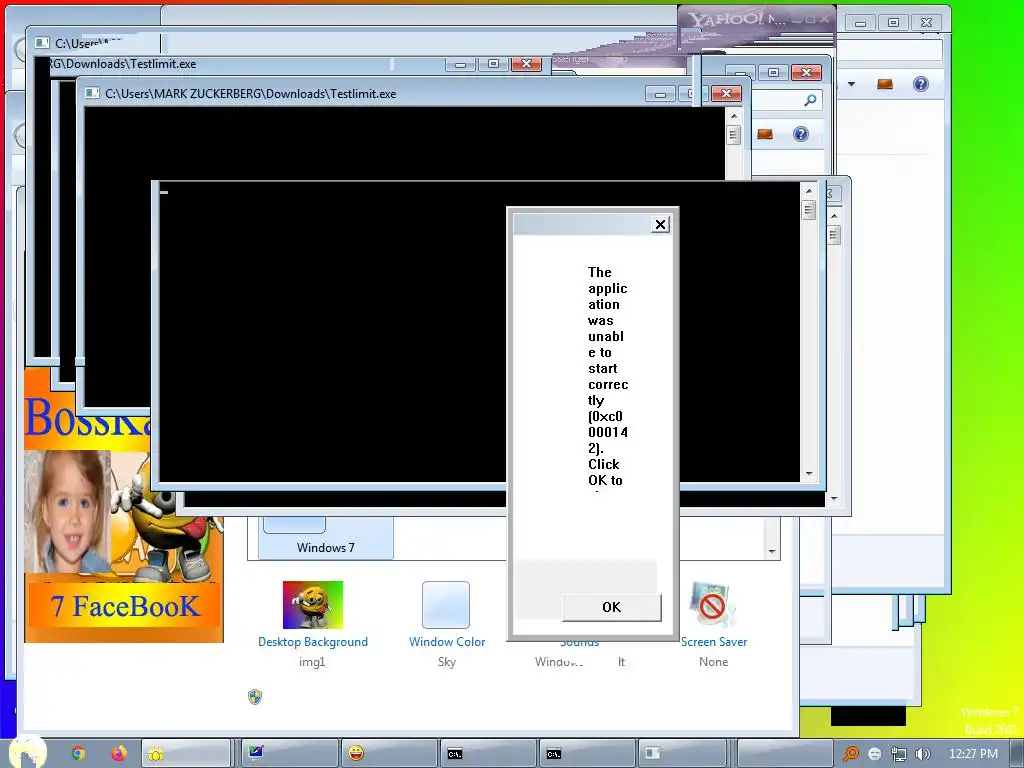The height and width of the screenshot is (768, 1024).
Task: Click the Desktop Background link text
Action: (x=313, y=642)
